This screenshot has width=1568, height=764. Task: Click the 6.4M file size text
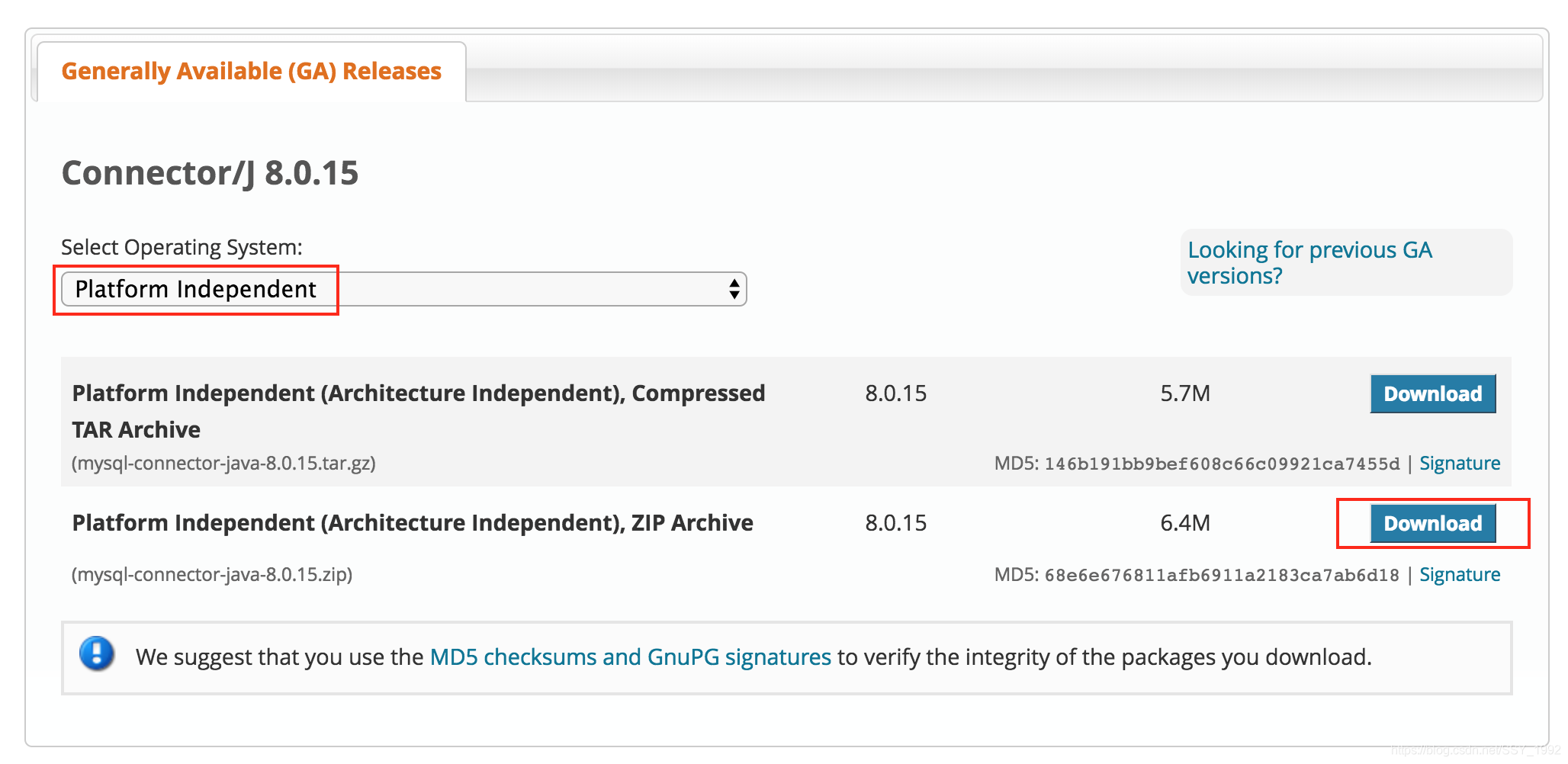(1185, 523)
